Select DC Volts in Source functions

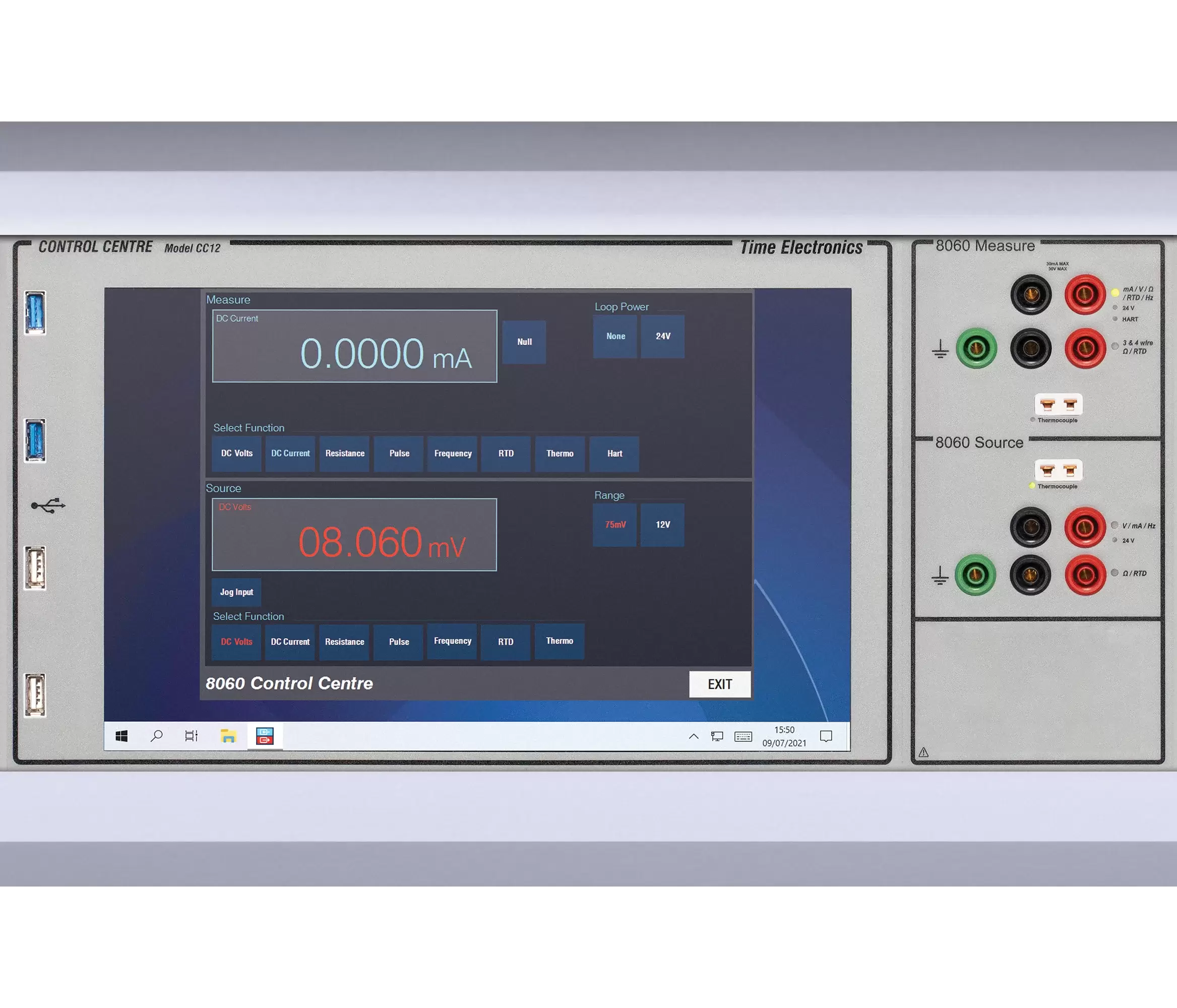[x=236, y=642]
